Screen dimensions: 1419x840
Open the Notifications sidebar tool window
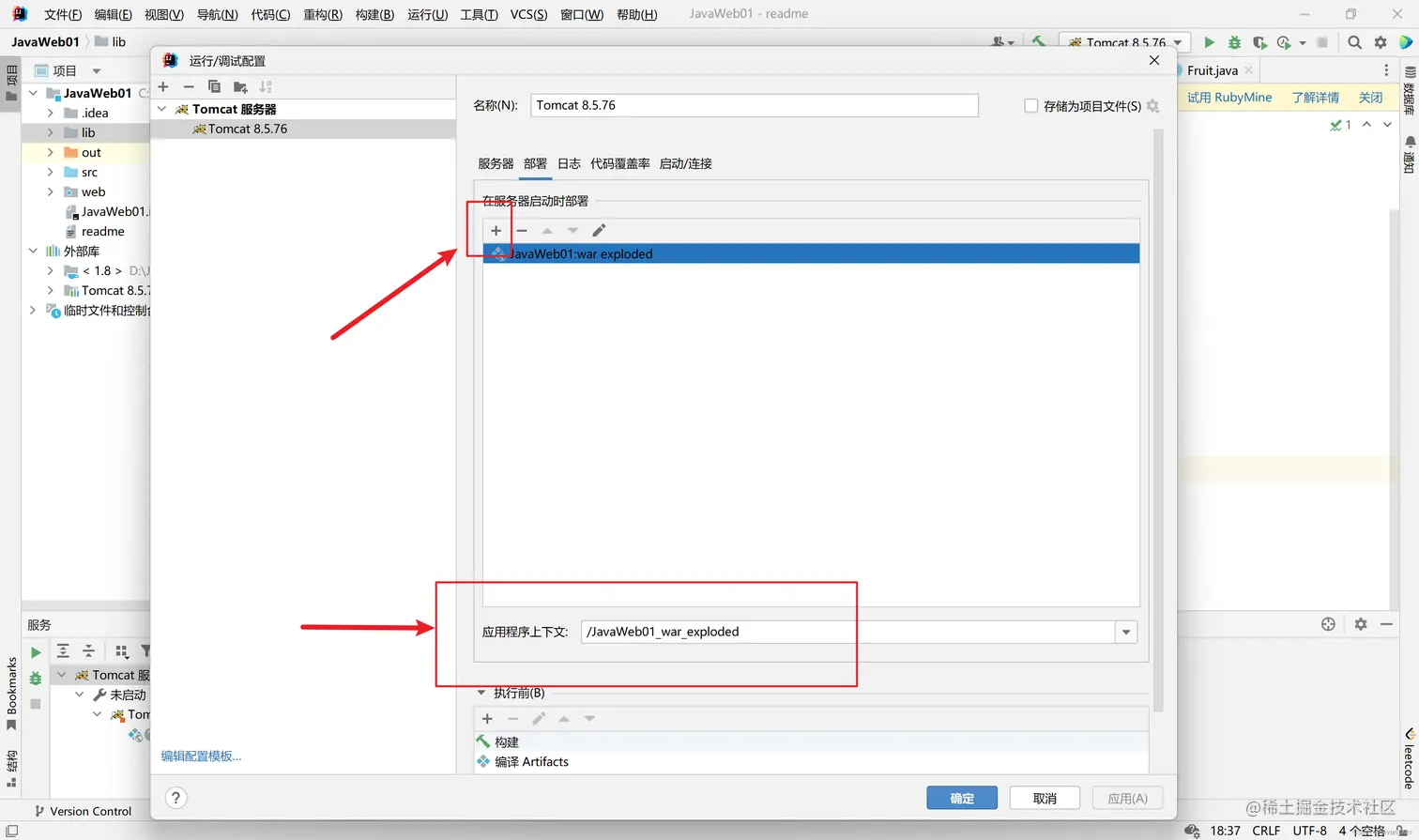coord(1410,155)
